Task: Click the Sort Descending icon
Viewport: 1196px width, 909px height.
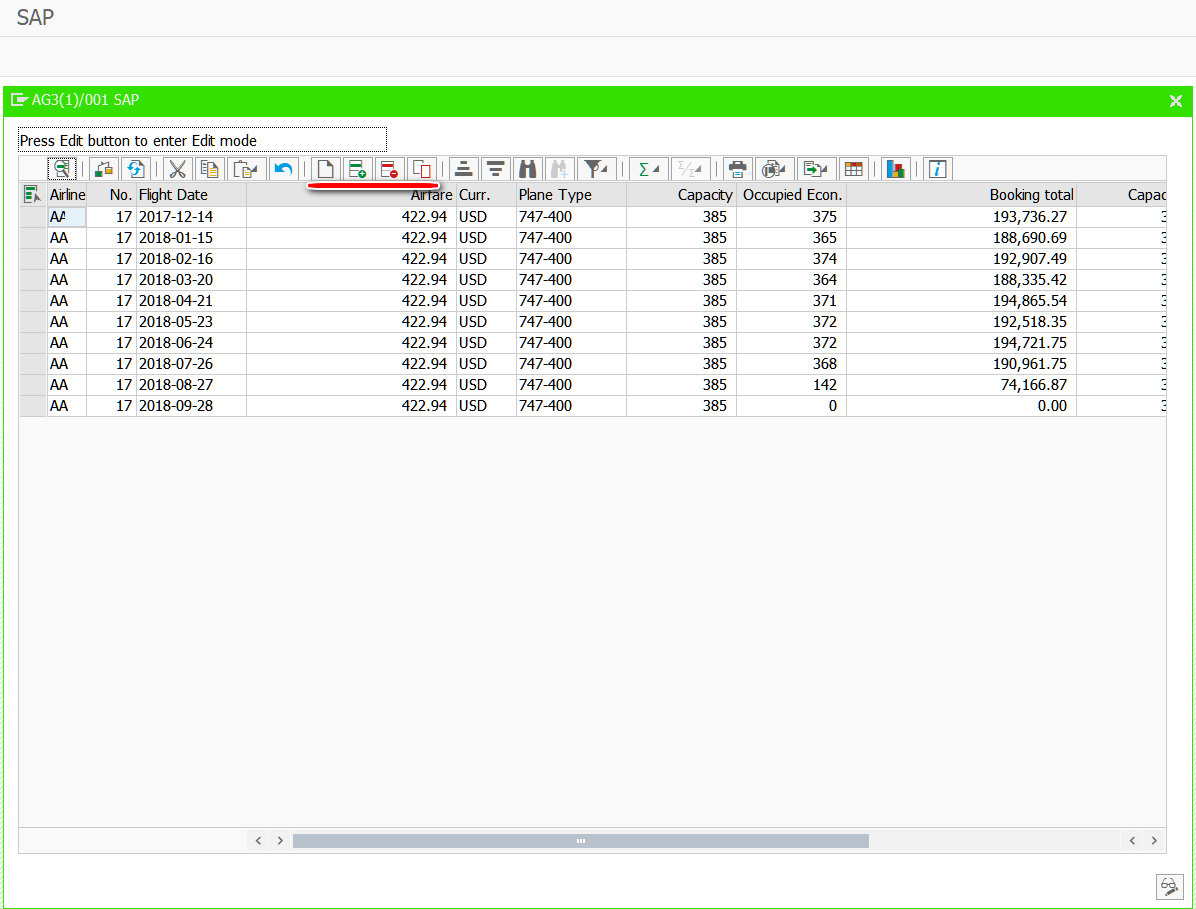Action: tap(496, 169)
